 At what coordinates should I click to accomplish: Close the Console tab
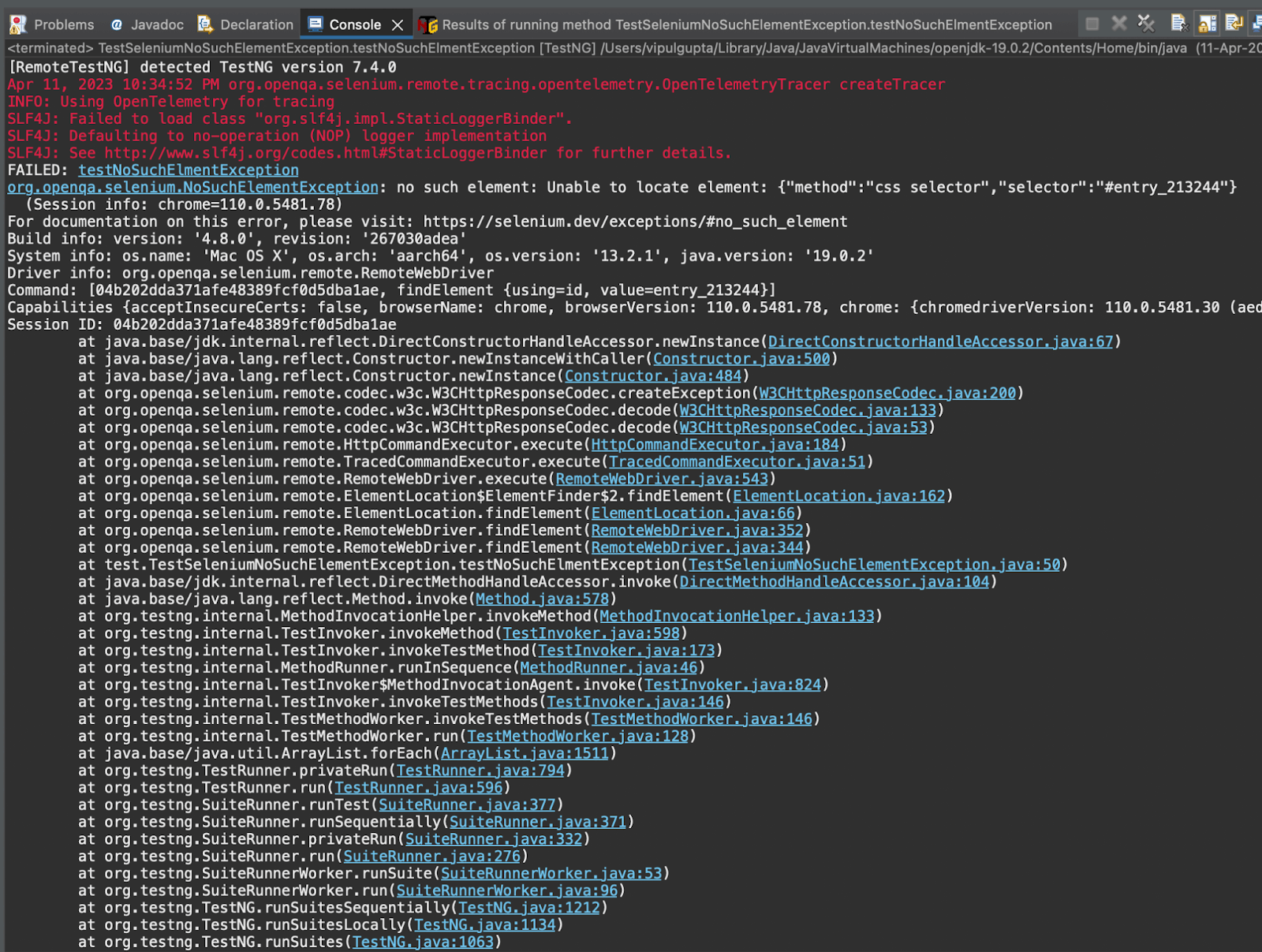pyautogui.click(x=398, y=25)
